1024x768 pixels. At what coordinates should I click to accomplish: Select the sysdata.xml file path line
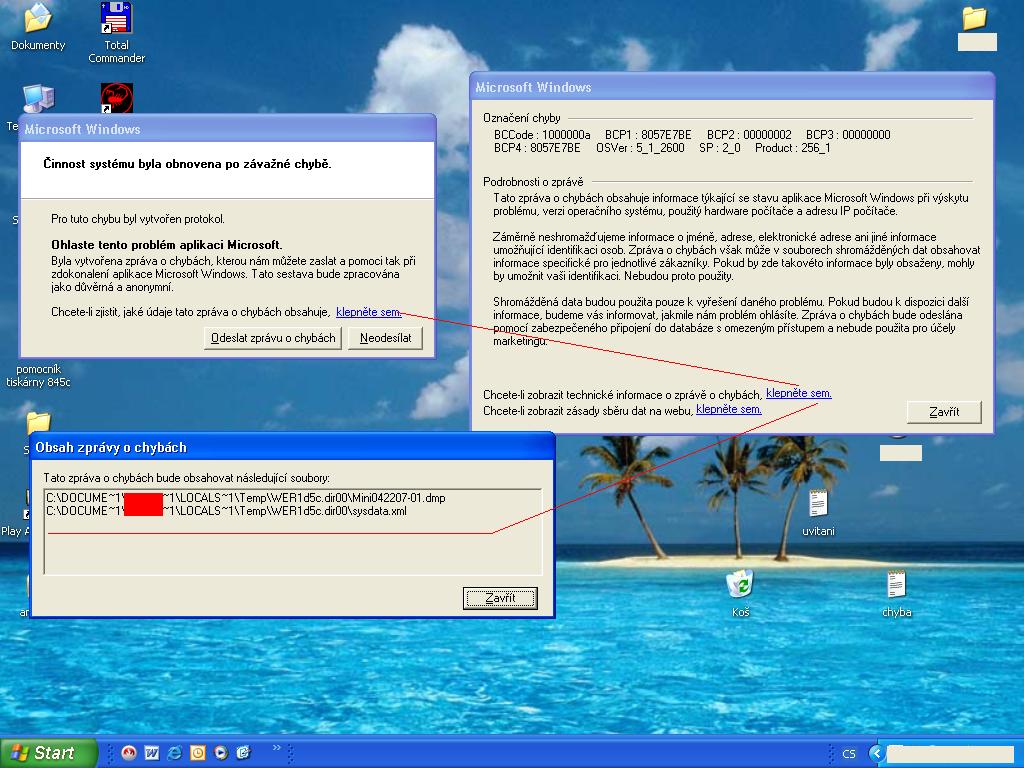pos(226,511)
